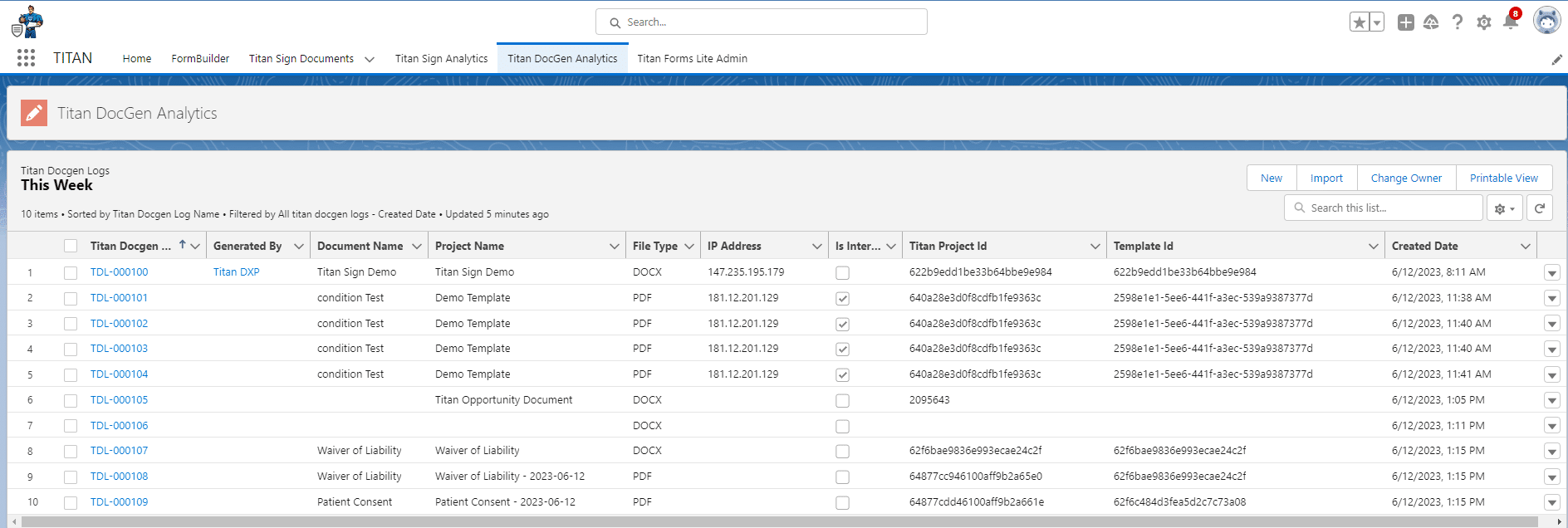The width and height of the screenshot is (1568, 528).
Task: Click the pencil edit navigation icon
Action: [1556, 60]
